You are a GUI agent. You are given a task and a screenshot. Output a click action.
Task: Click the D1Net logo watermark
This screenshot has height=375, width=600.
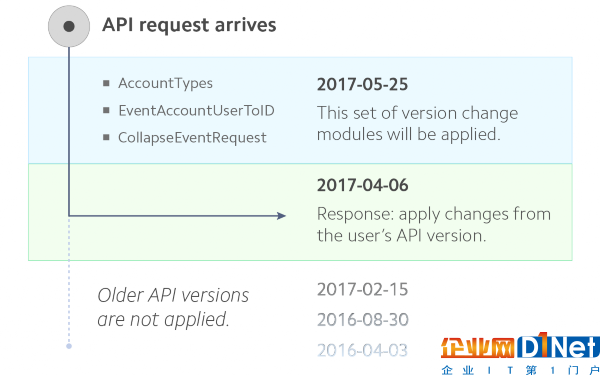click(x=559, y=347)
